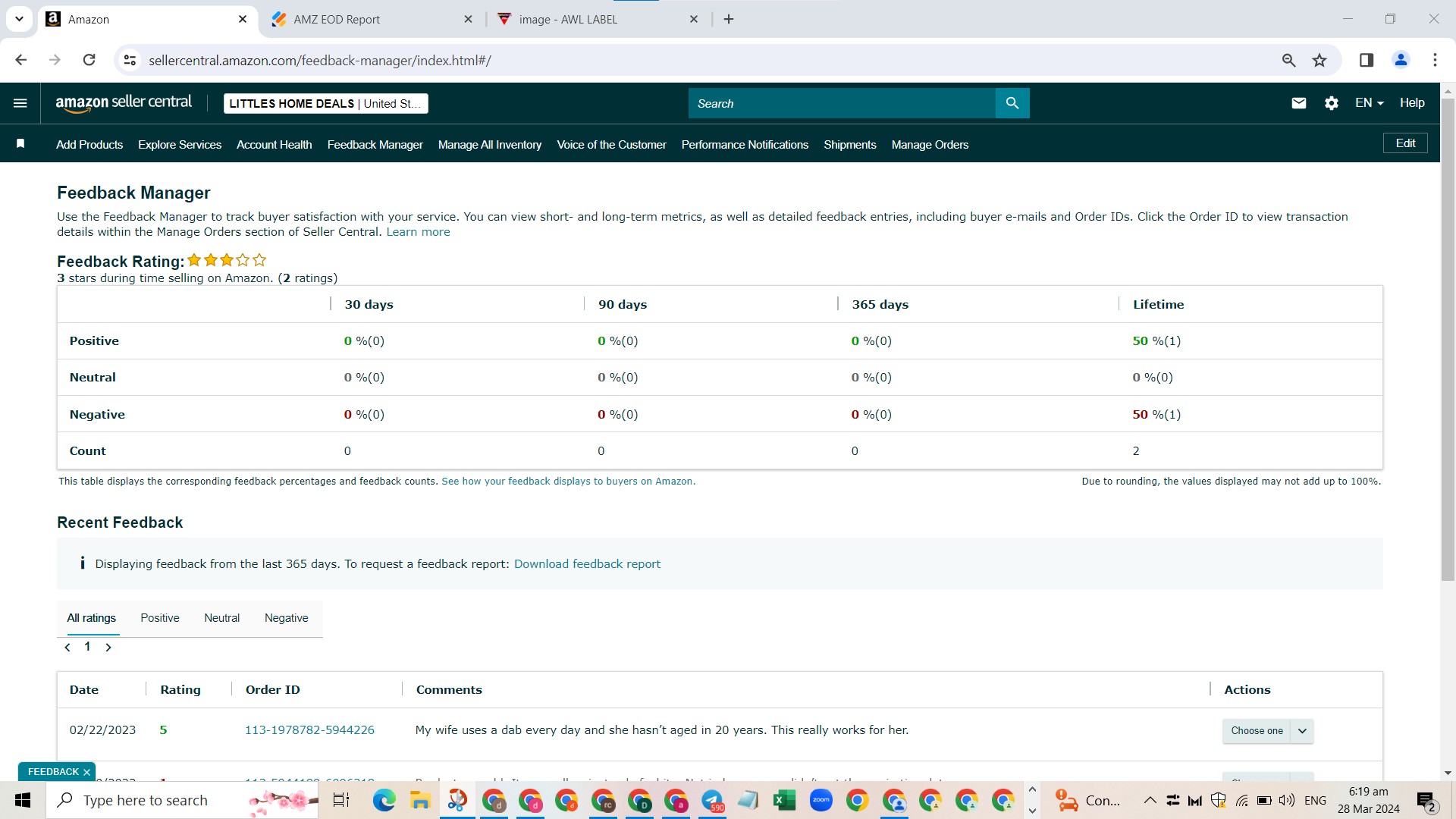This screenshot has height=819, width=1456.
Task: Click the Amazon Seller Central logo
Action: tap(124, 103)
